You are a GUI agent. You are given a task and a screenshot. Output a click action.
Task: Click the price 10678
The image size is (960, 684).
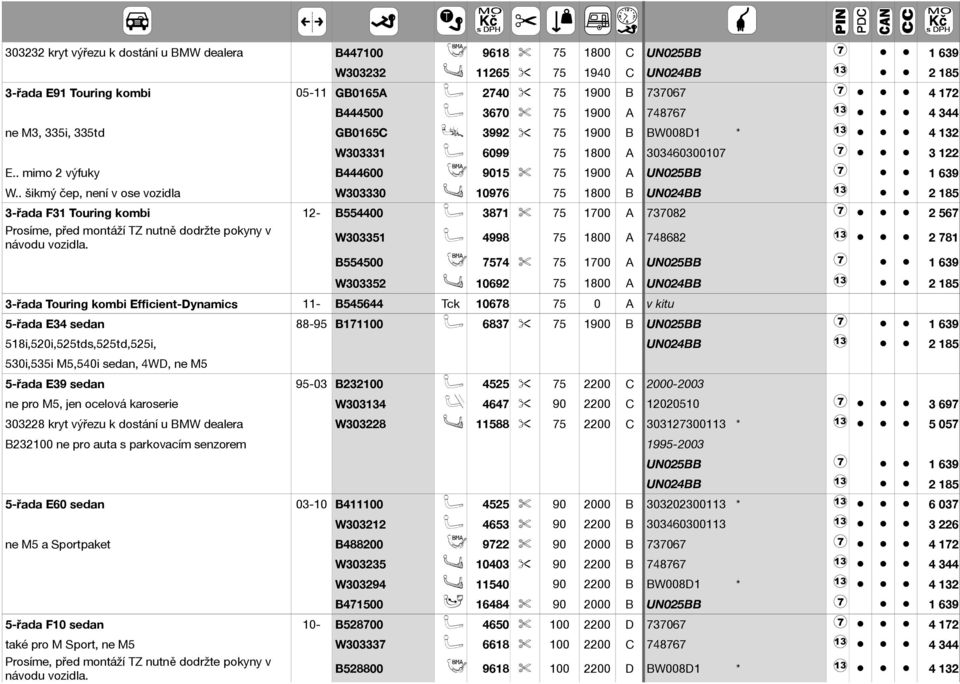(x=492, y=304)
